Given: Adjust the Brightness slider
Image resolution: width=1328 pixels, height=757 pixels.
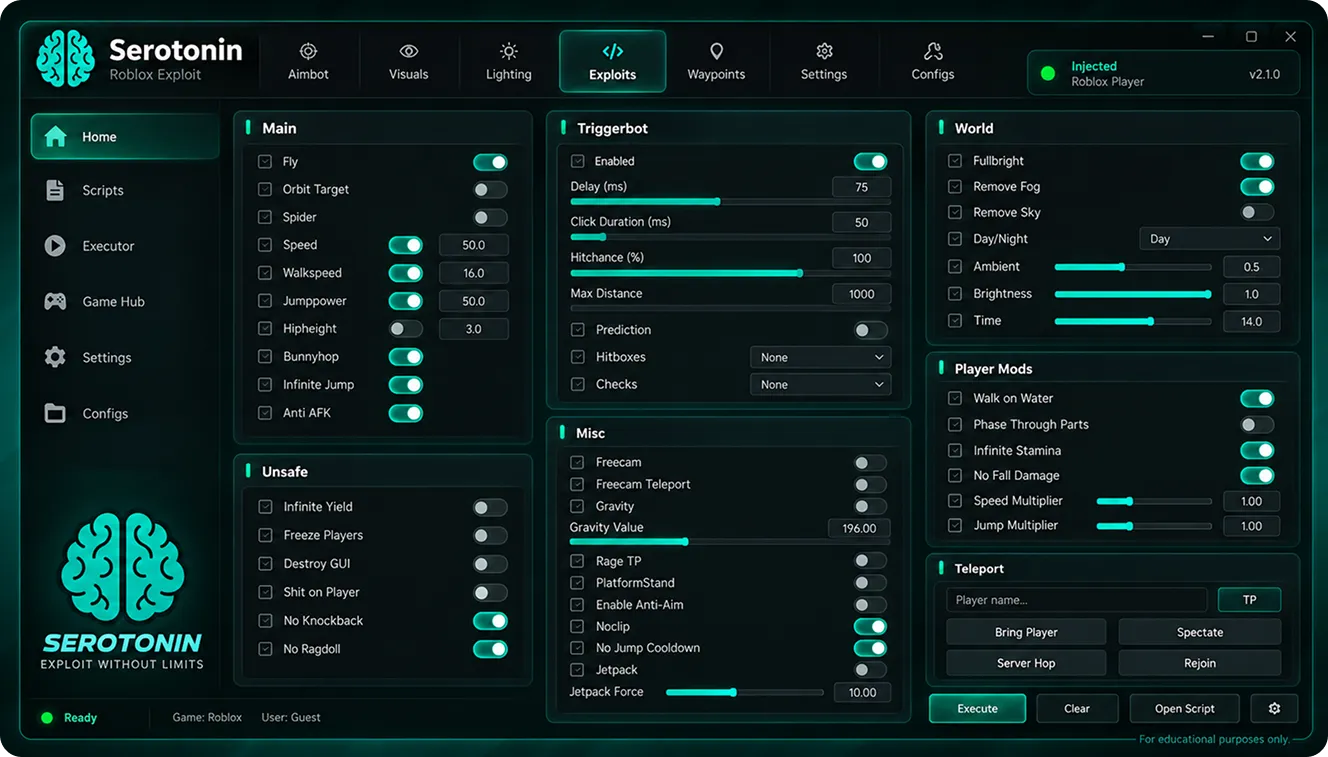Looking at the screenshot, I should tap(1133, 294).
